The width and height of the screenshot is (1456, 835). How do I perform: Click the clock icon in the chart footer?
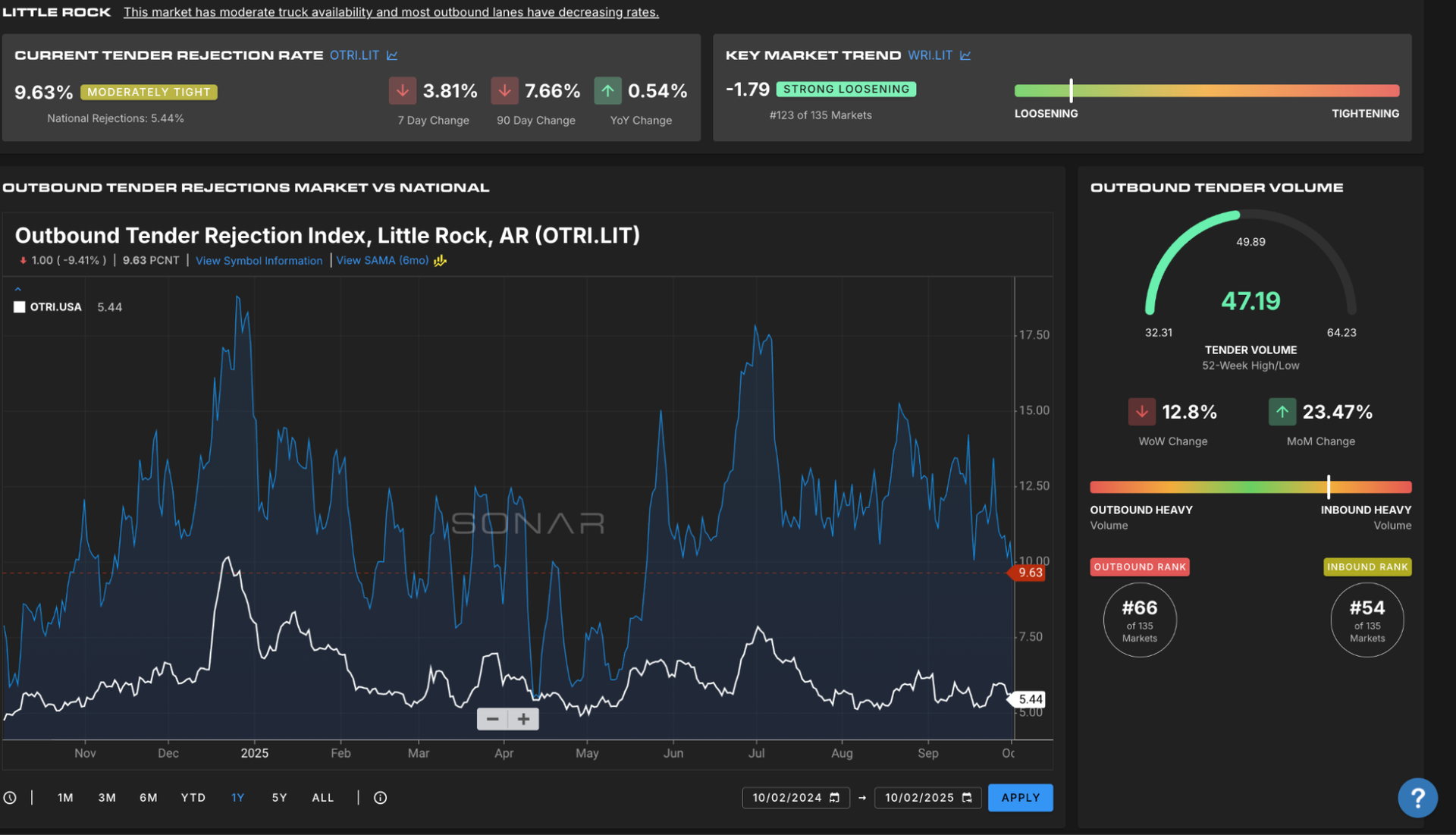(10, 798)
